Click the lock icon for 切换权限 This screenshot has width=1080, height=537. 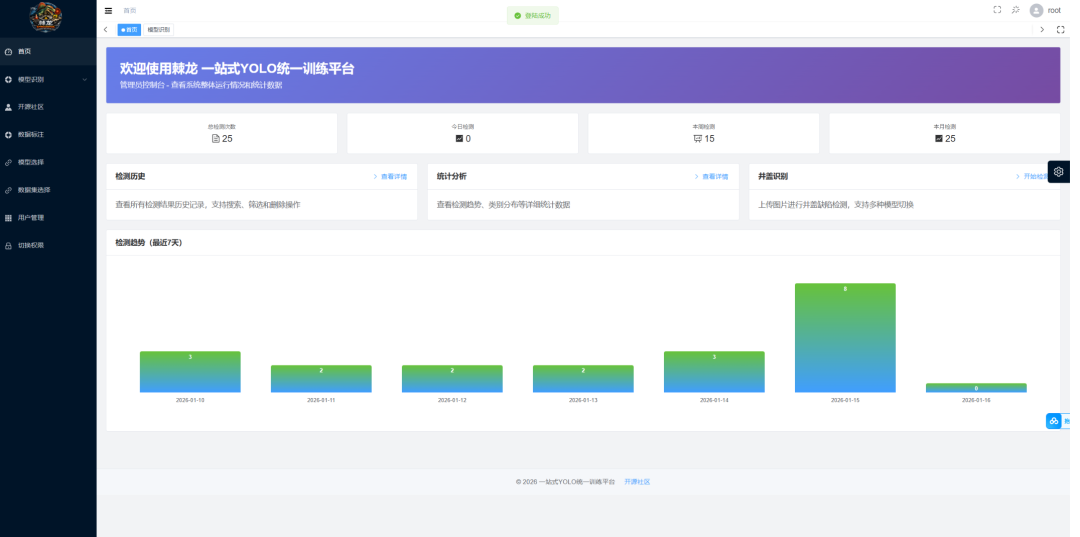click(8, 245)
